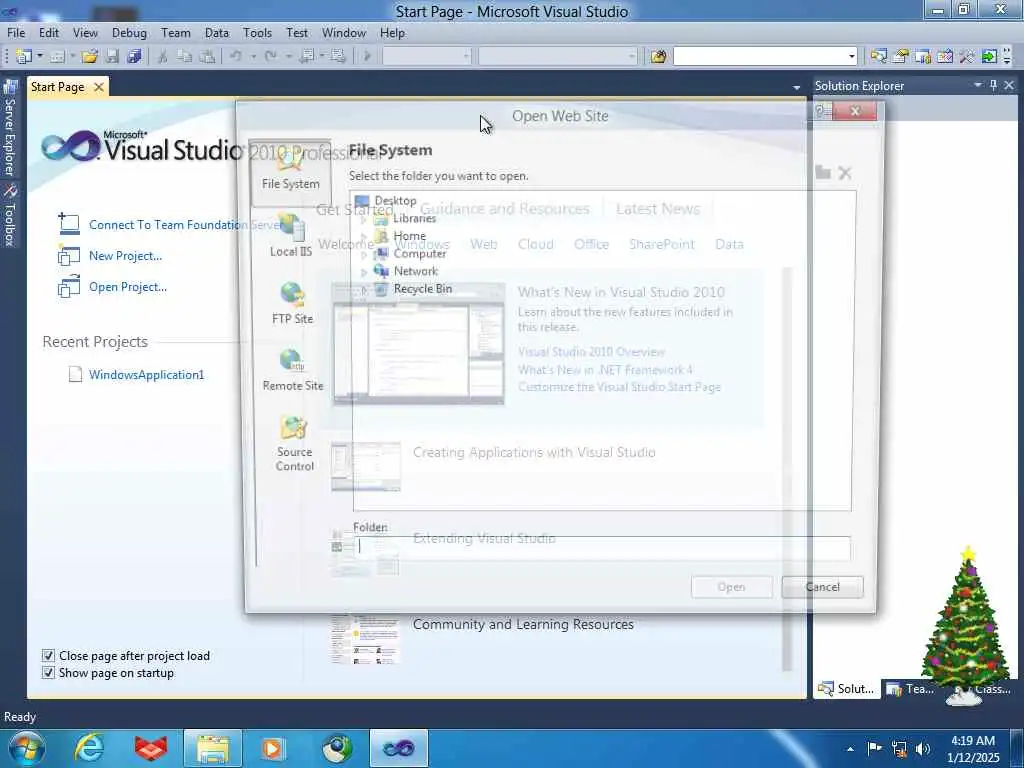Click the Toolbox wrench-and-hammer toolbar icon
The image size is (1024, 768).
click(x=967, y=57)
